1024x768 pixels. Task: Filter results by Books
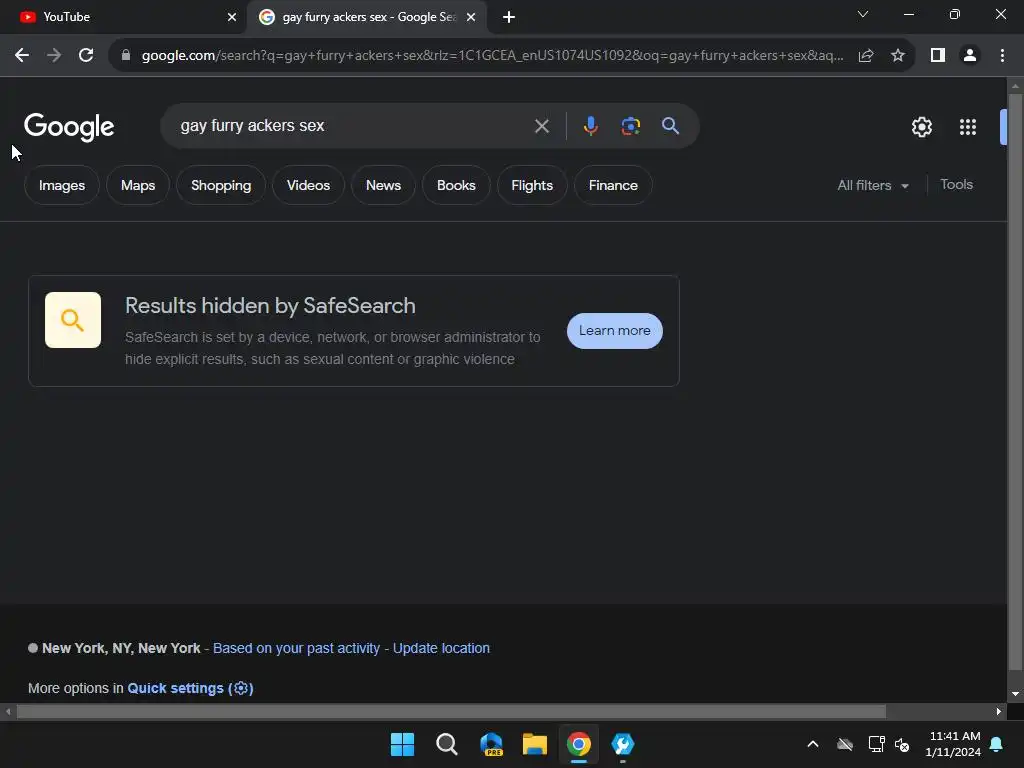[x=456, y=185]
